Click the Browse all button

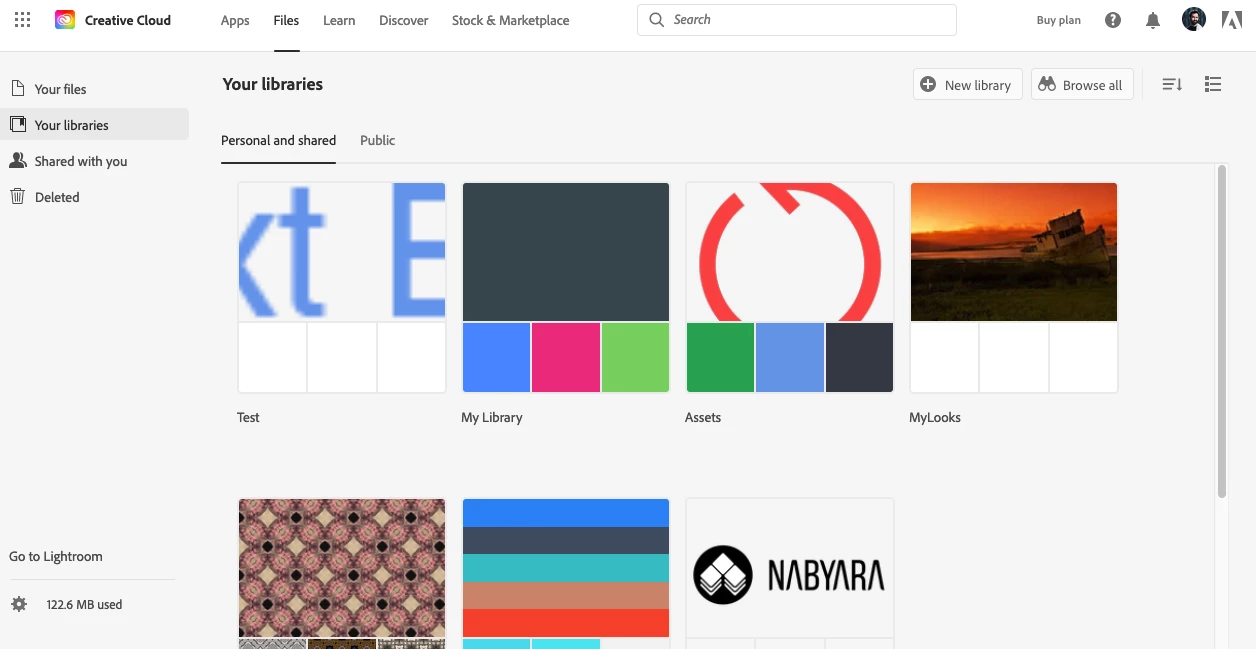(x=1081, y=85)
